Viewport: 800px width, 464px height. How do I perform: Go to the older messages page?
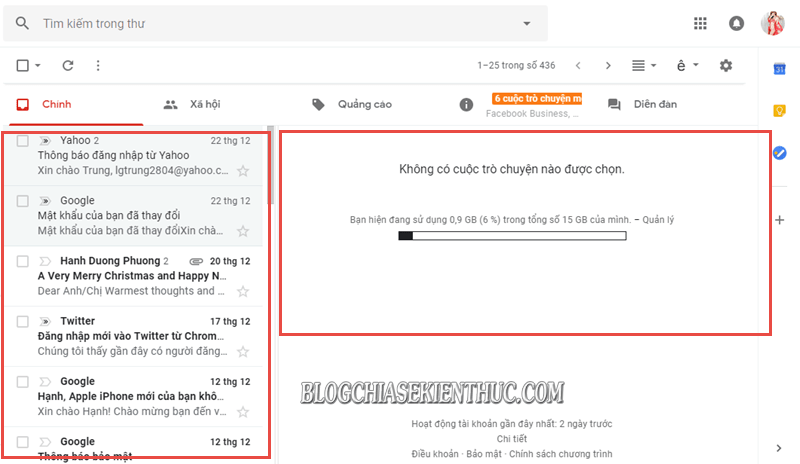(x=608, y=65)
